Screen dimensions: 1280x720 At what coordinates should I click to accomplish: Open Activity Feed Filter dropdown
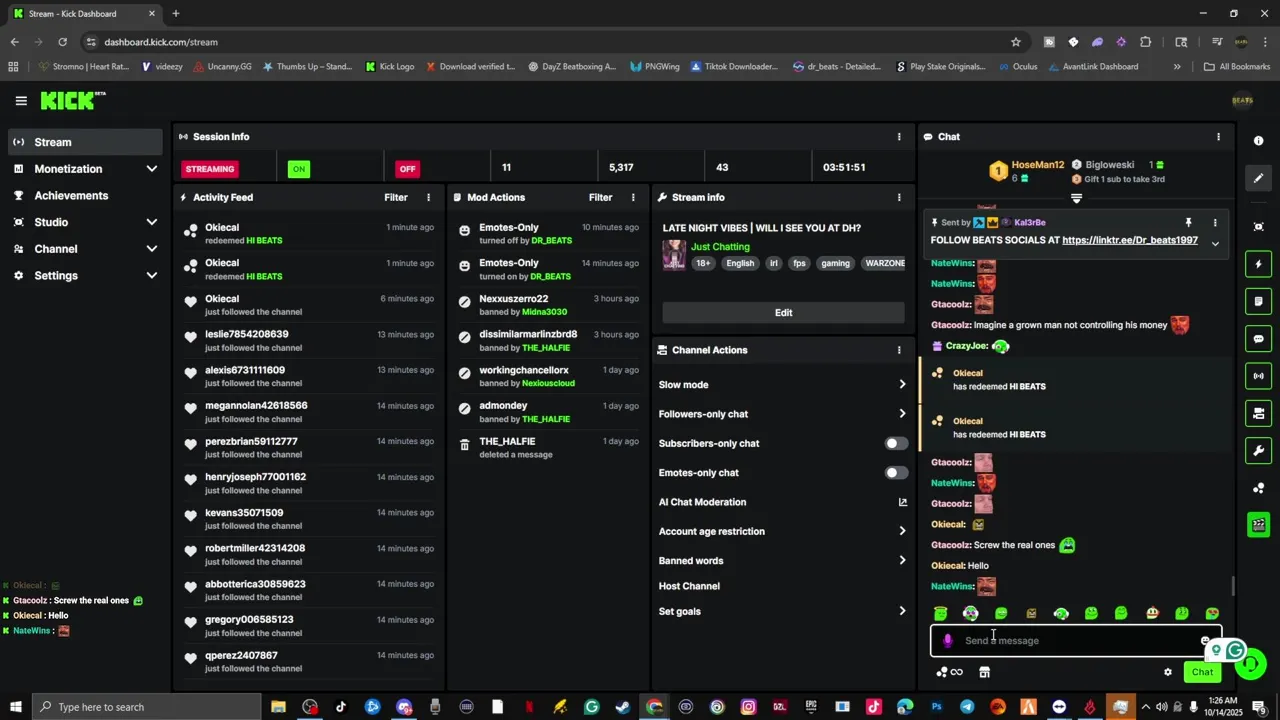pos(396,198)
